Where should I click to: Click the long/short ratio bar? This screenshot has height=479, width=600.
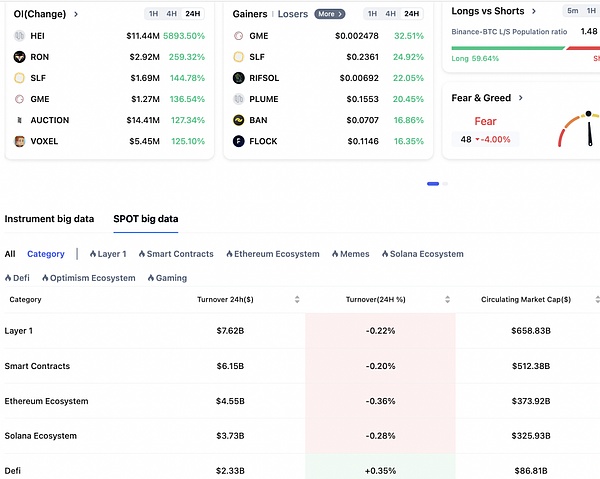coord(525,48)
